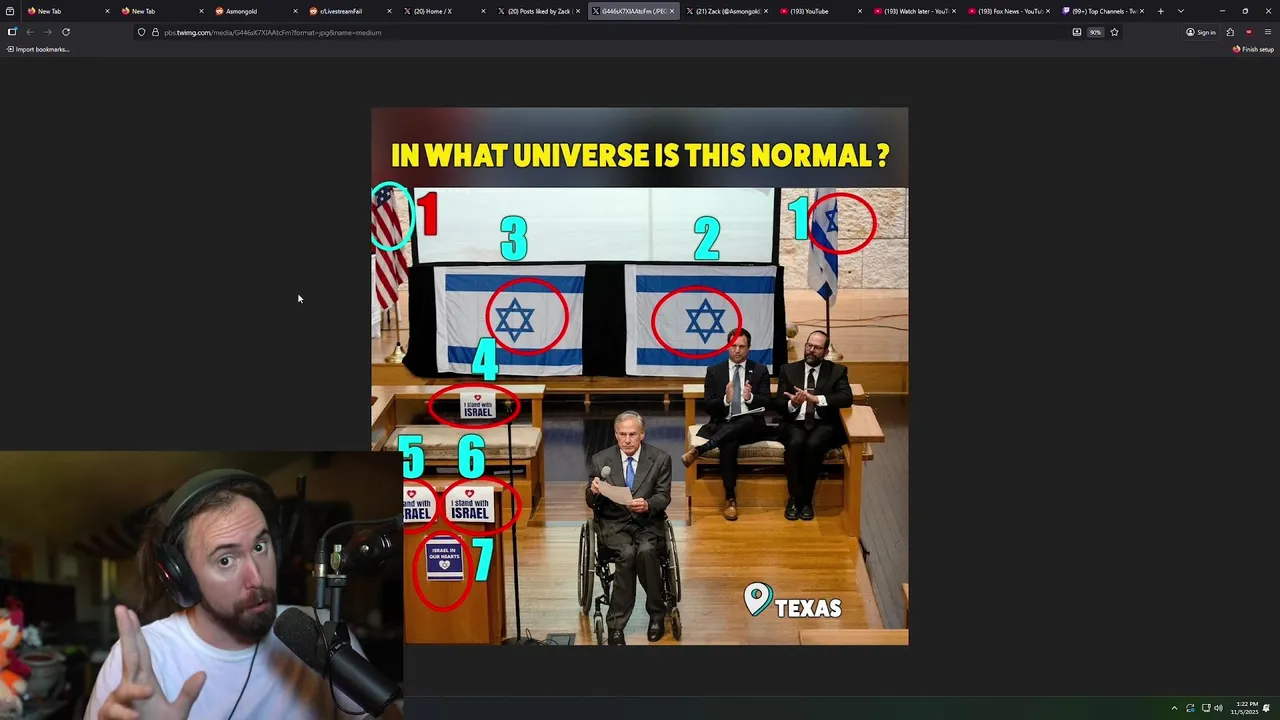Click Finish setup link
The image size is (1280, 720).
(1254, 49)
